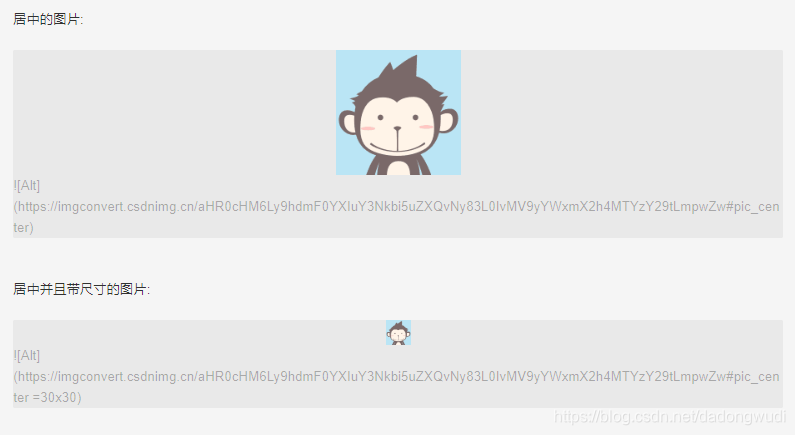
Task: Click the monkey's spiky hair tuft in large image
Action: [x=406, y=69]
